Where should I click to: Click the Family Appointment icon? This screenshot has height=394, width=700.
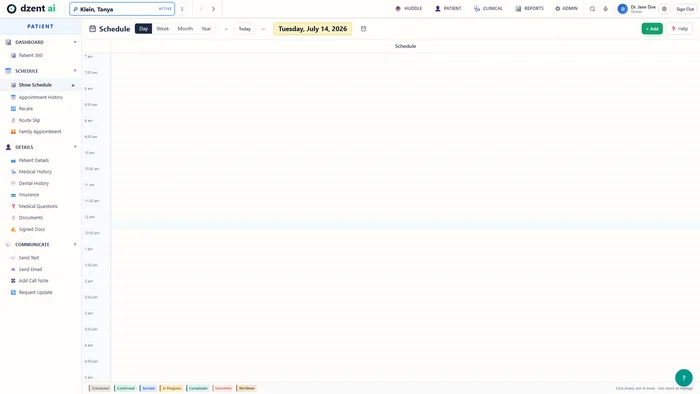13,132
